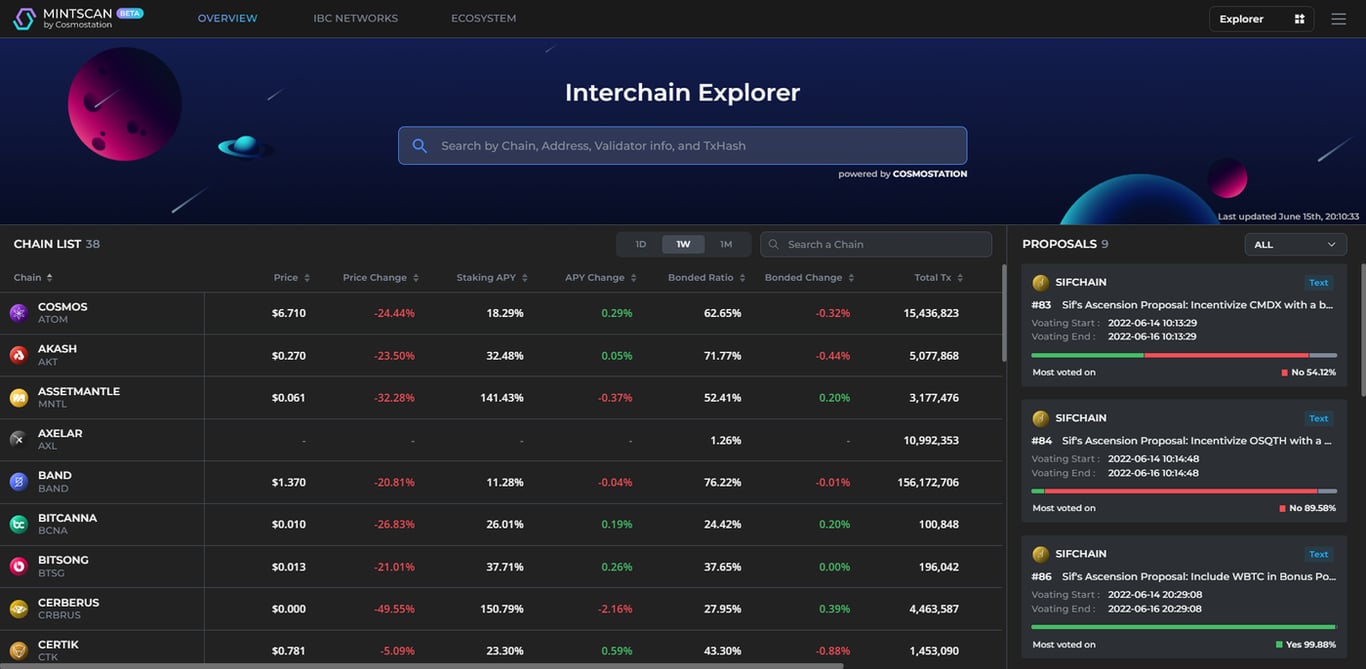Click Sifchain icon on proposal #84
The height and width of the screenshot is (669, 1366).
point(1040,418)
